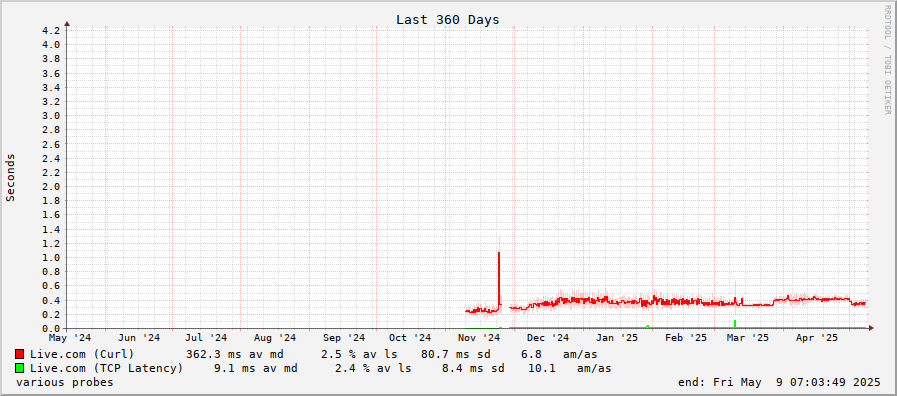Click the "4.2" y-axis tick label
897x396 pixels.
[51, 30]
